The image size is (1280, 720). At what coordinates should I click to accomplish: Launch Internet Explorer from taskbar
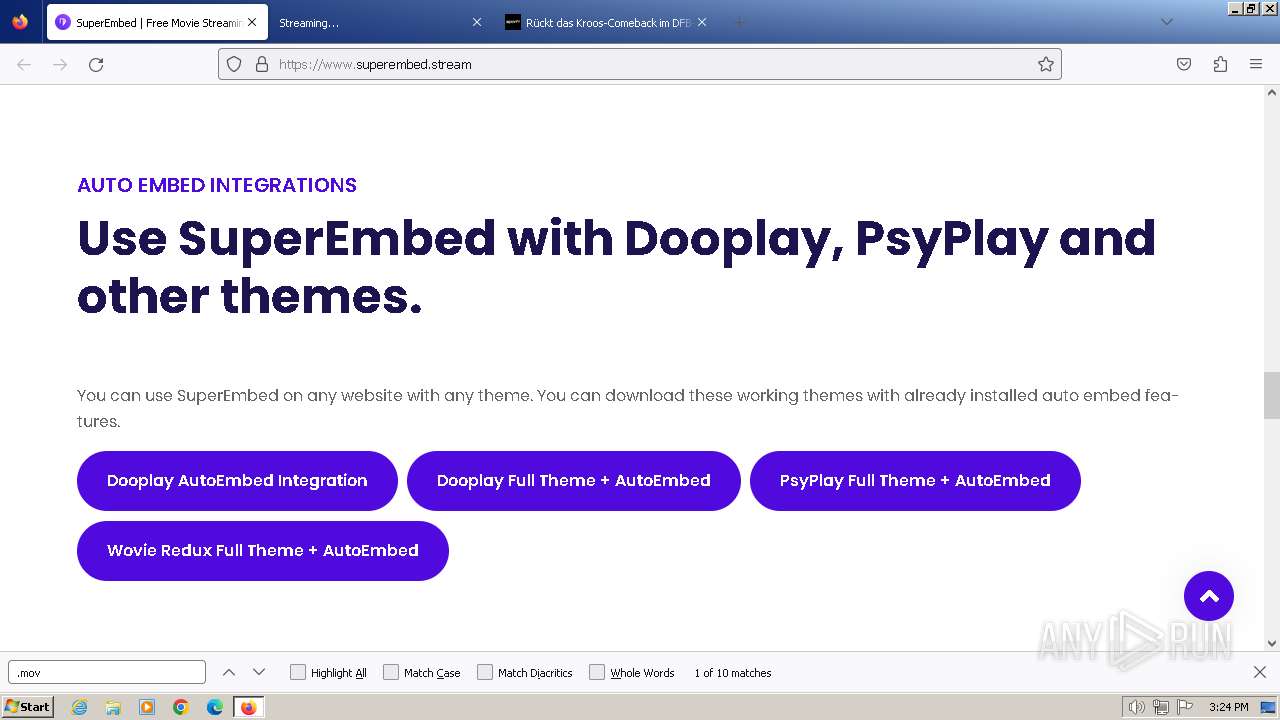79,707
